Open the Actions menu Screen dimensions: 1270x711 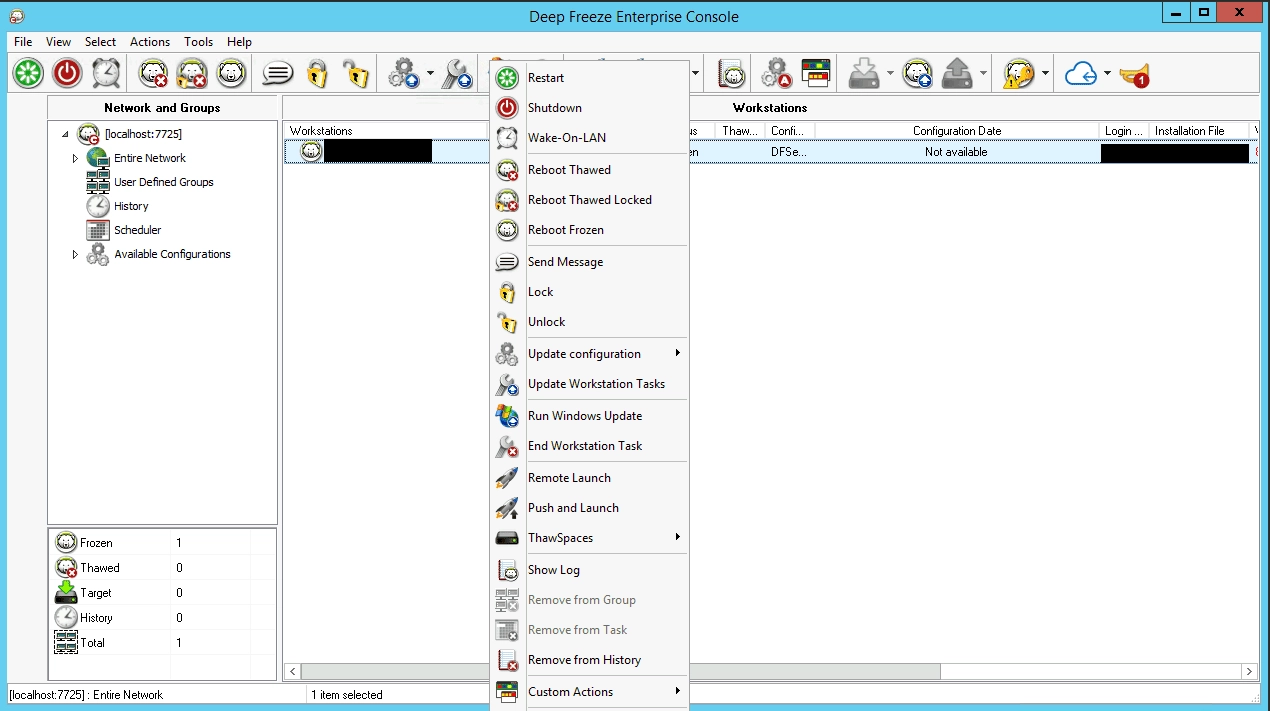coord(150,42)
